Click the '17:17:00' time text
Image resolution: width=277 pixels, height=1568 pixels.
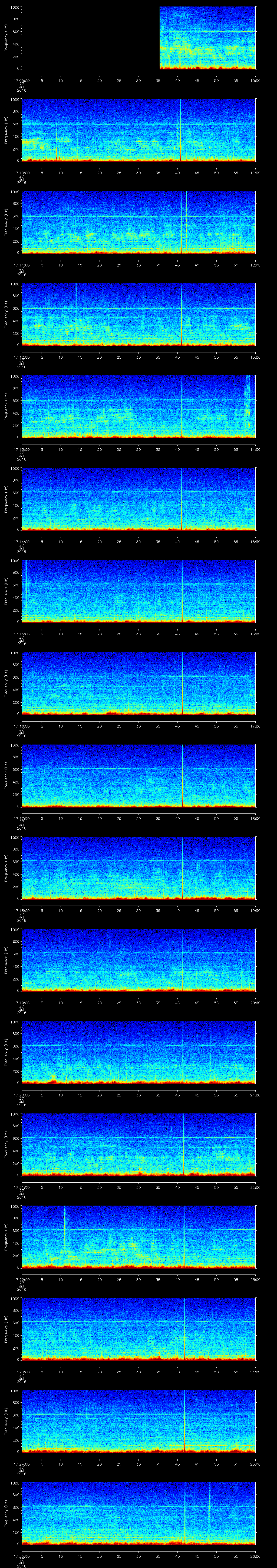point(21,818)
